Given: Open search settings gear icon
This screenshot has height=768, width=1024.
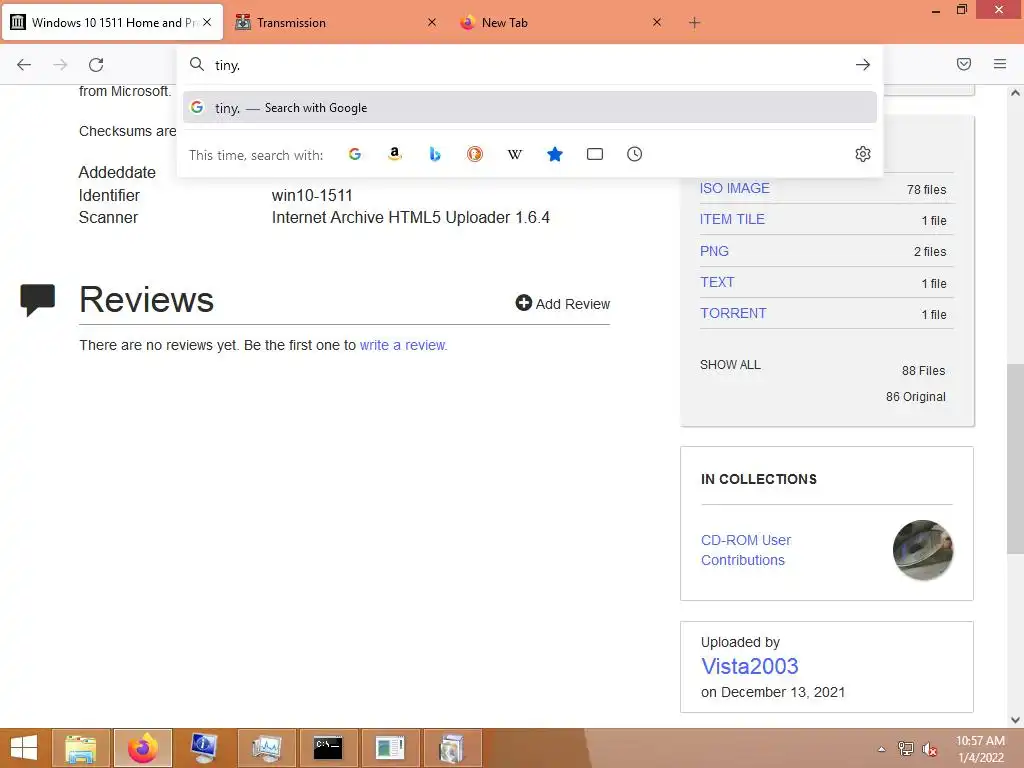Looking at the screenshot, I should (x=863, y=154).
